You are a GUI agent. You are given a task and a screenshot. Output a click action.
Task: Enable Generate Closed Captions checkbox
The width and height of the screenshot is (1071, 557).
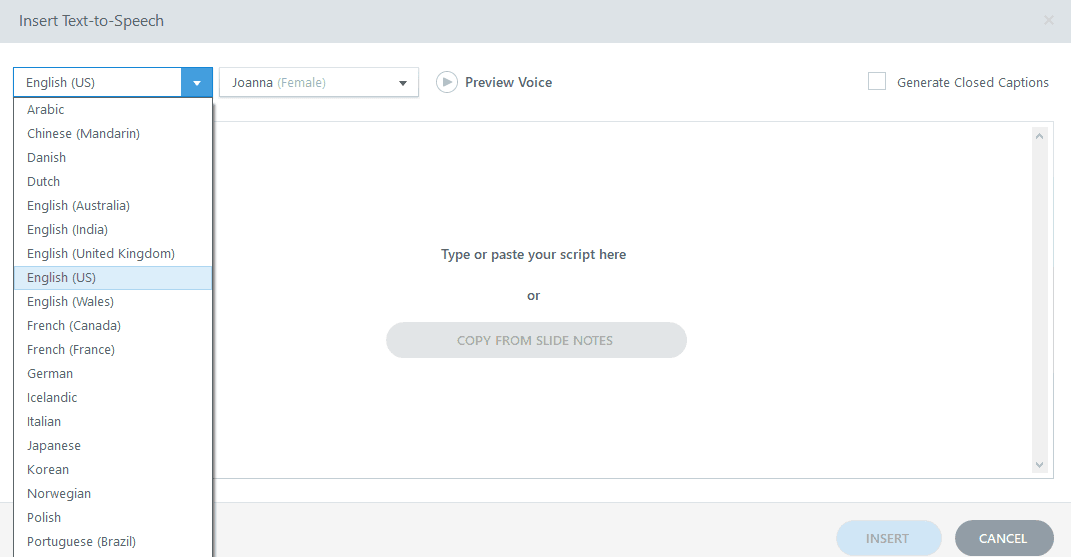point(877,82)
